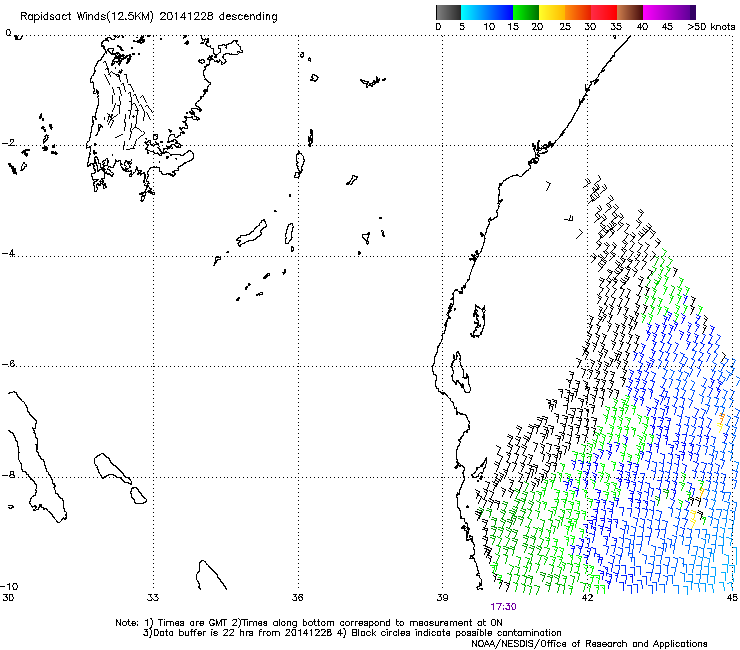
Task: Click the "10" label under the color bar
Action: [x=489, y=27]
